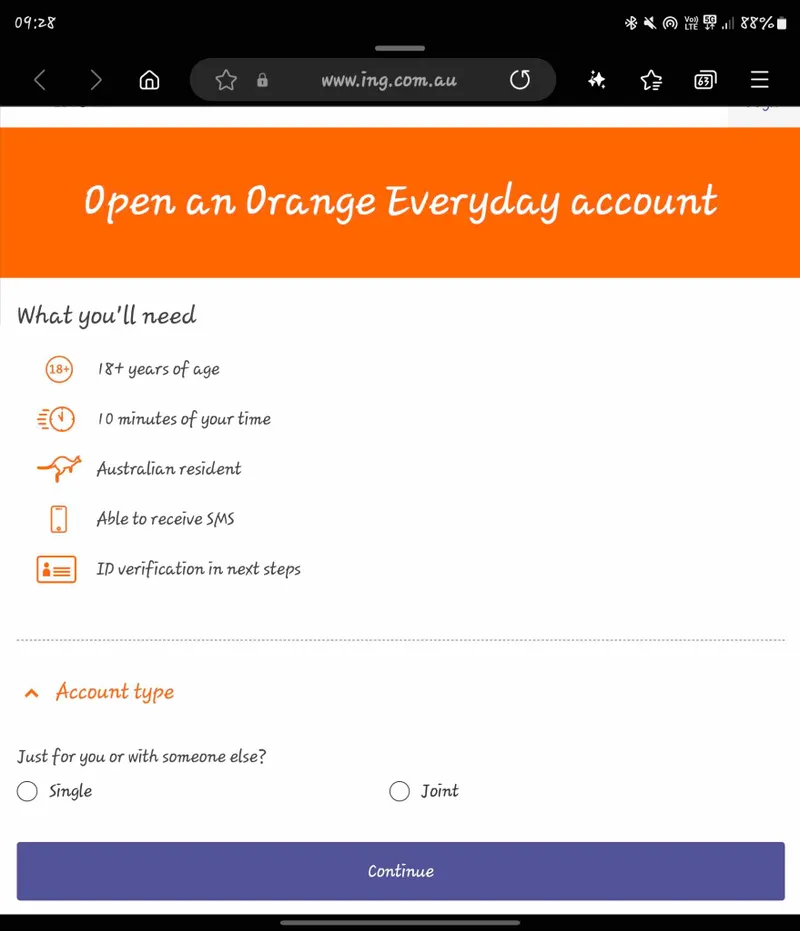Tap the kangaroo Australian resident icon
Image resolution: width=800 pixels, height=931 pixels.
point(59,468)
